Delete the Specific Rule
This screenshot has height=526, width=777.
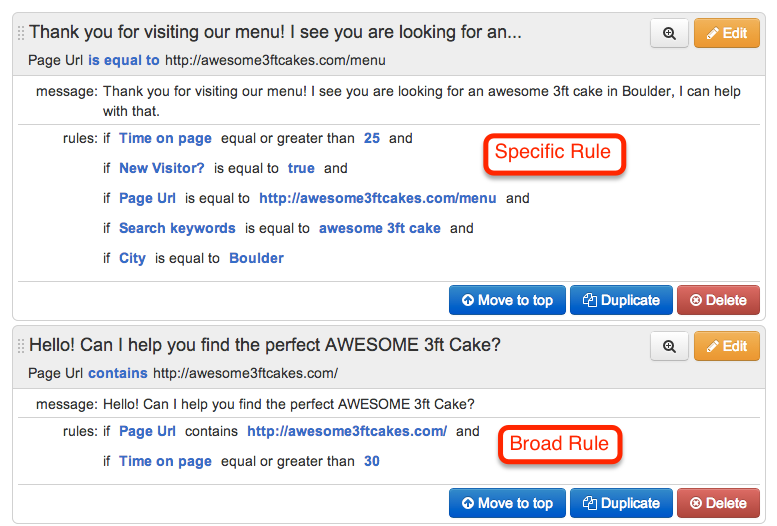718,300
